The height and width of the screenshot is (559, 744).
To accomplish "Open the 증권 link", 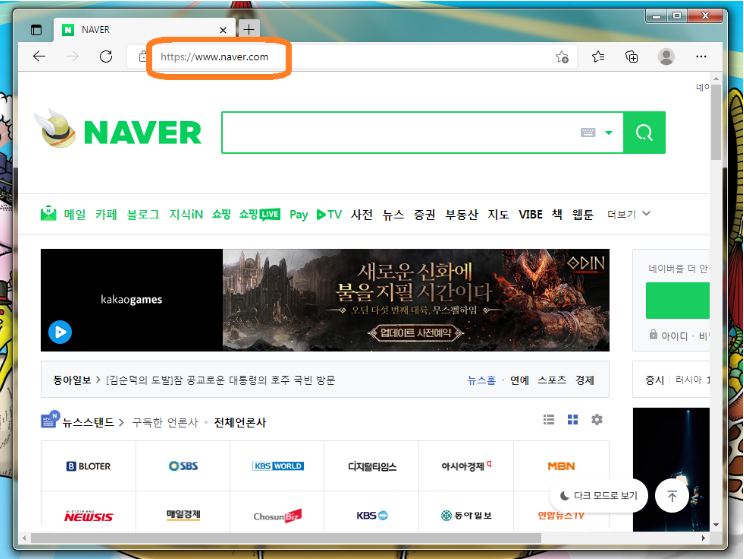I will pos(424,214).
